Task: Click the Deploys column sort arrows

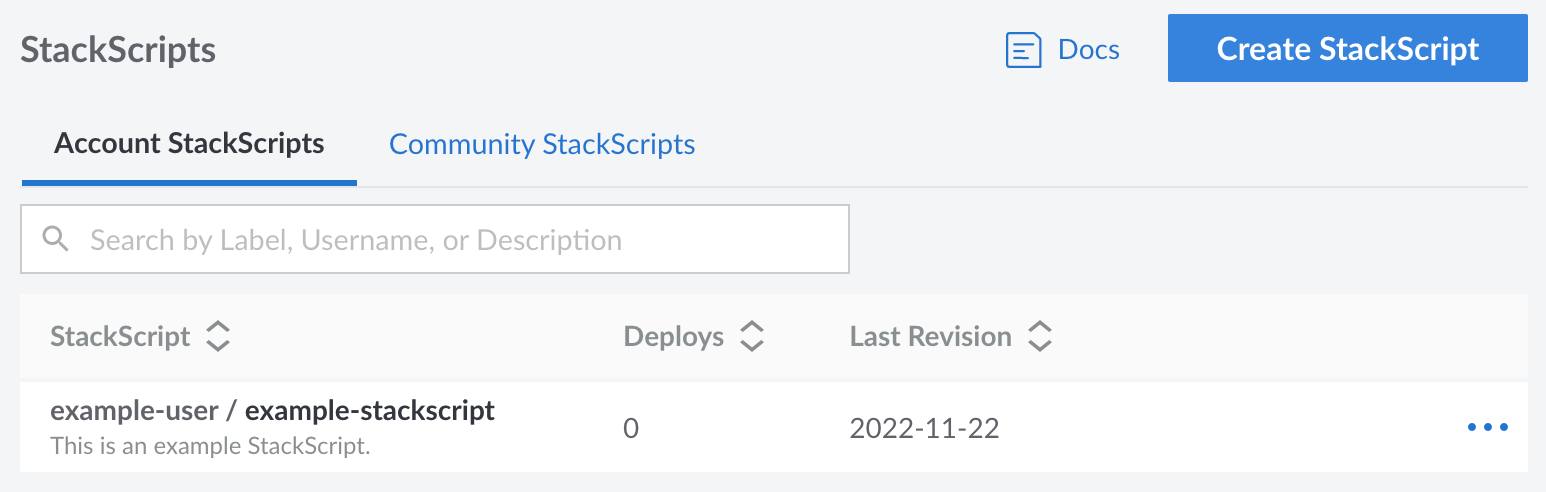Action: click(751, 337)
